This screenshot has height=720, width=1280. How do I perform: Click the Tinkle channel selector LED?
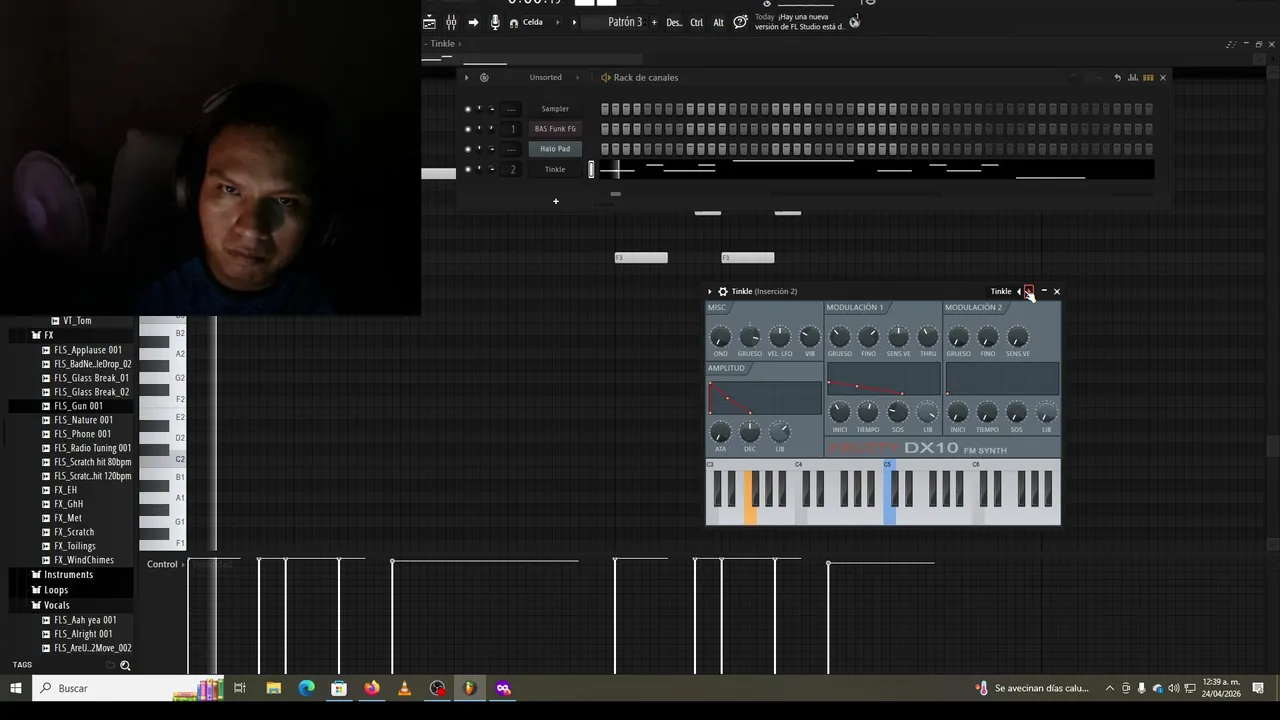[591, 169]
